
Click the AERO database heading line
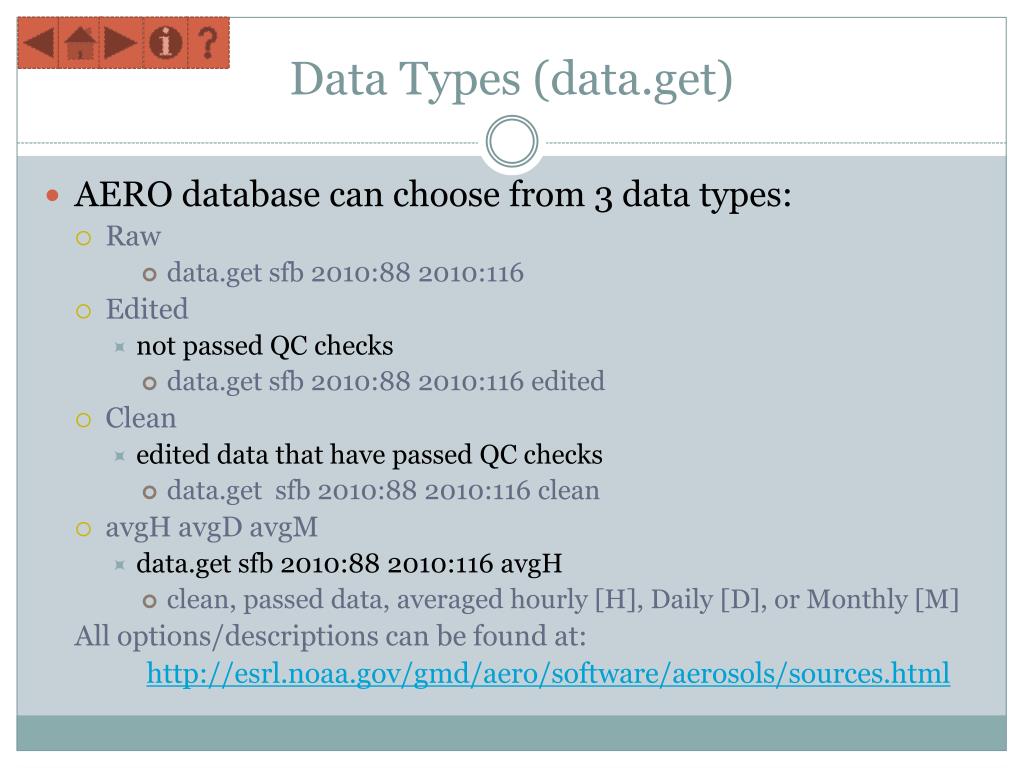pos(433,195)
